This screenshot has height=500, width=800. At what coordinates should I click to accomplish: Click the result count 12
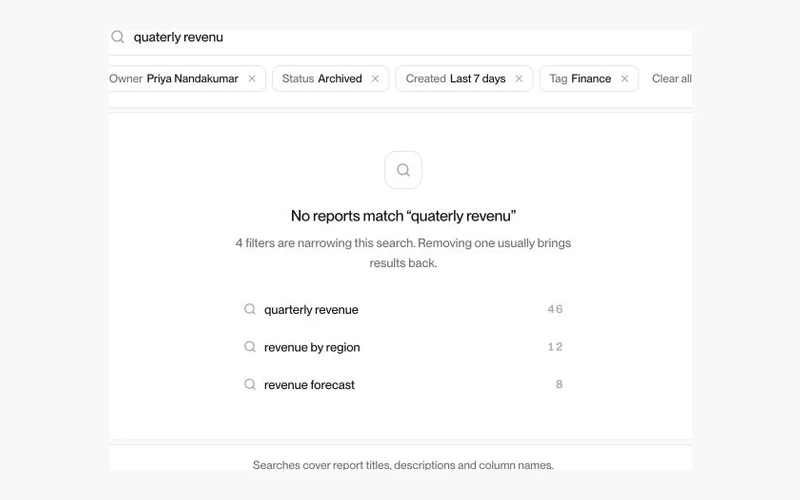click(555, 347)
